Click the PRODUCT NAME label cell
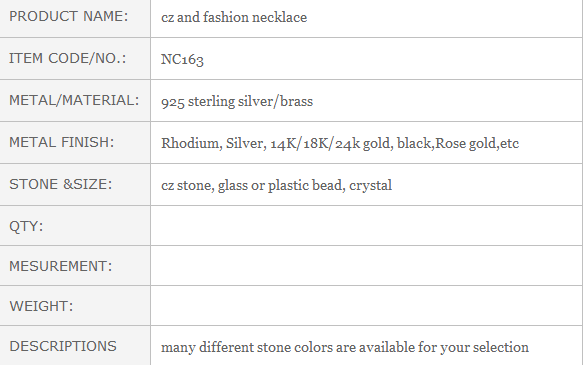This screenshot has width=588, height=365. click(75, 17)
